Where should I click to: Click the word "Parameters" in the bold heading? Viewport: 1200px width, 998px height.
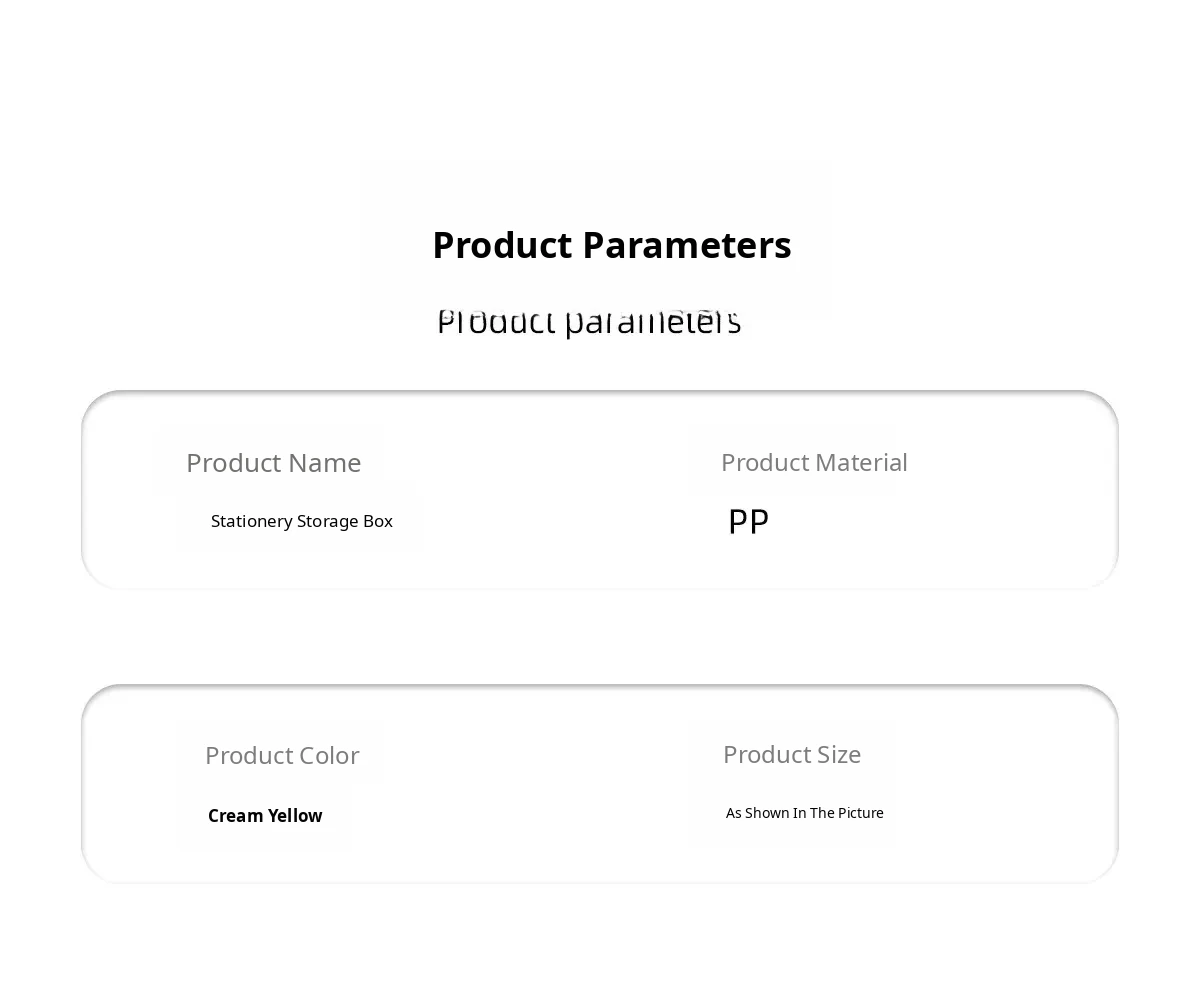click(x=686, y=245)
